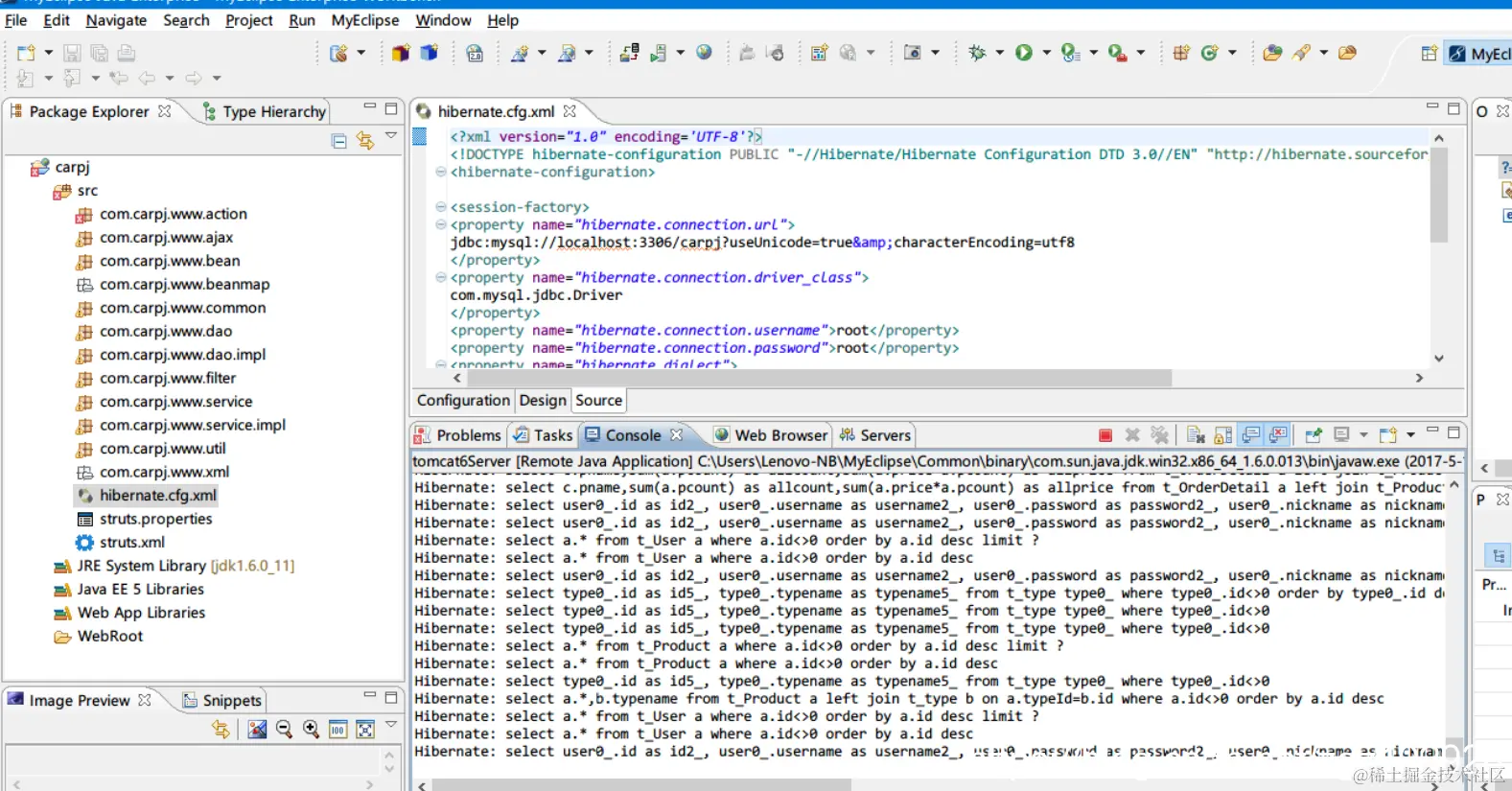Open the File menu

[16, 20]
